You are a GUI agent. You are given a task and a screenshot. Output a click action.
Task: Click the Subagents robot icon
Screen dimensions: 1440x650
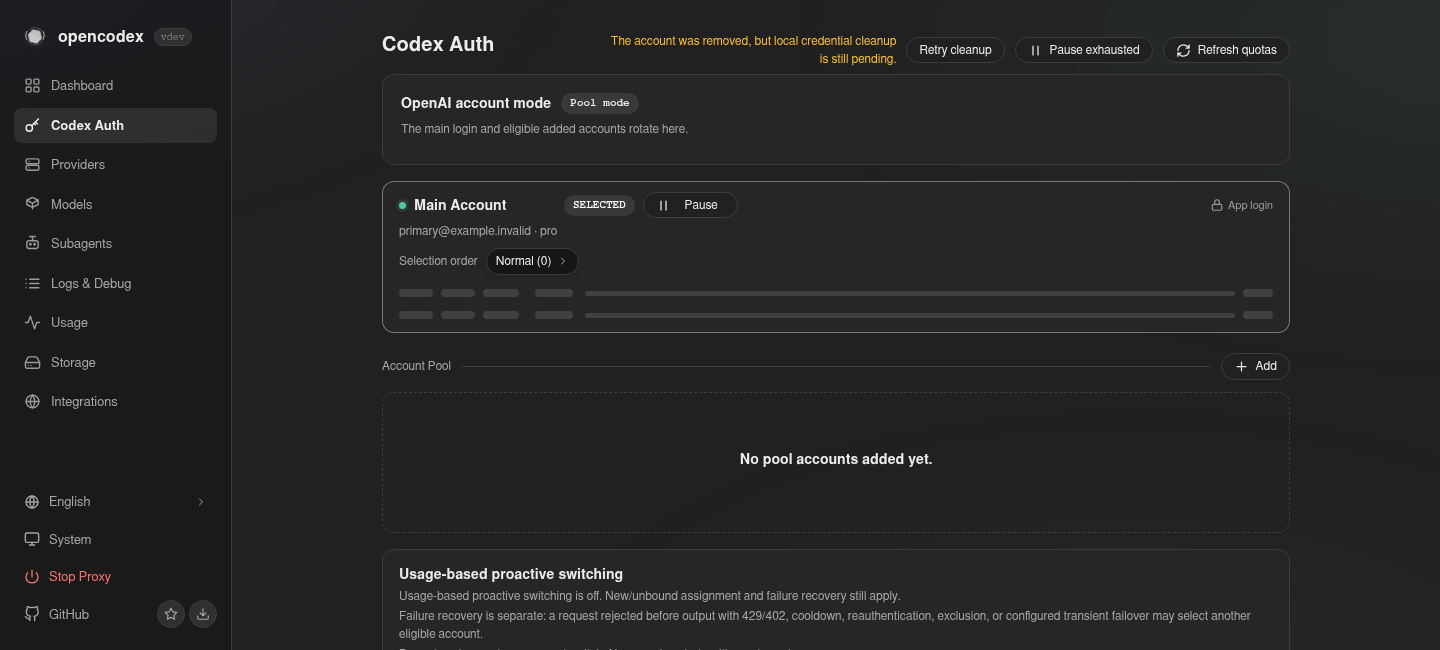(x=32, y=243)
